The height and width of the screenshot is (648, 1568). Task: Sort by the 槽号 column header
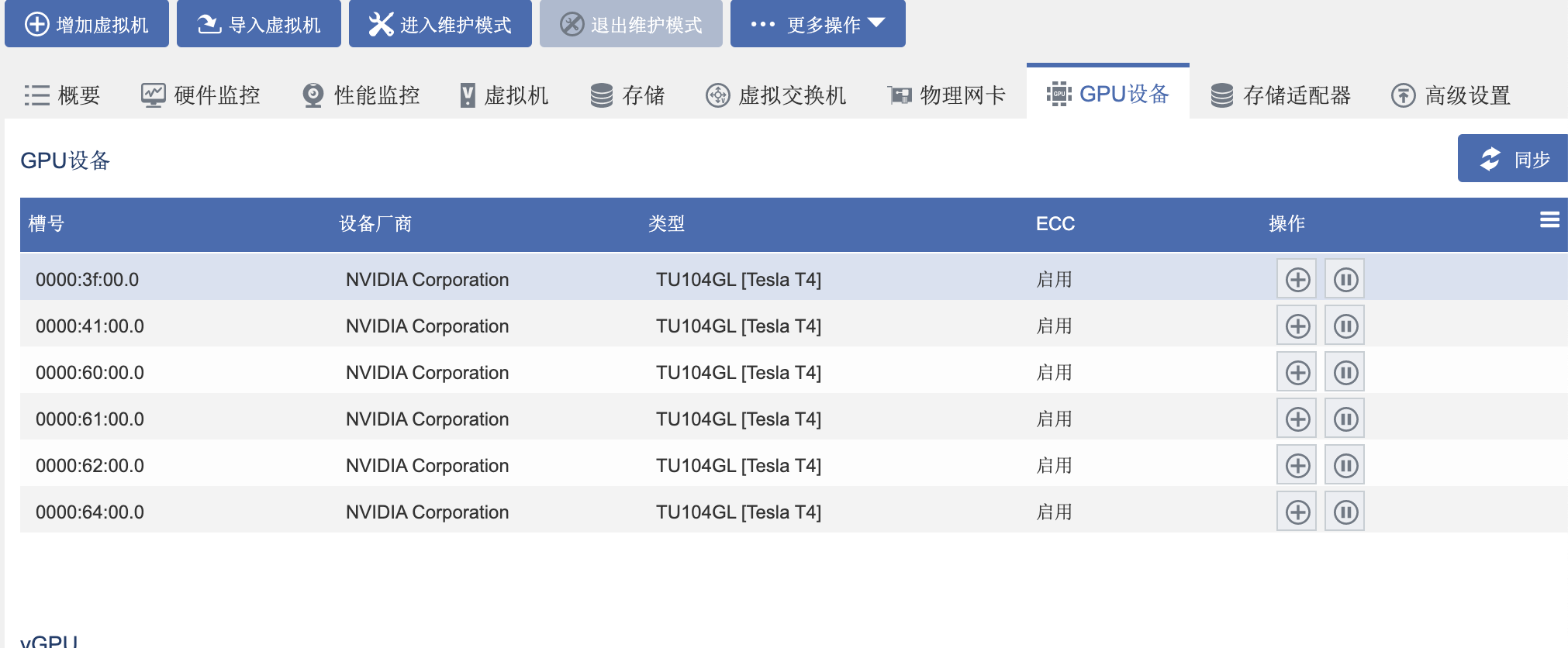click(x=47, y=224)
